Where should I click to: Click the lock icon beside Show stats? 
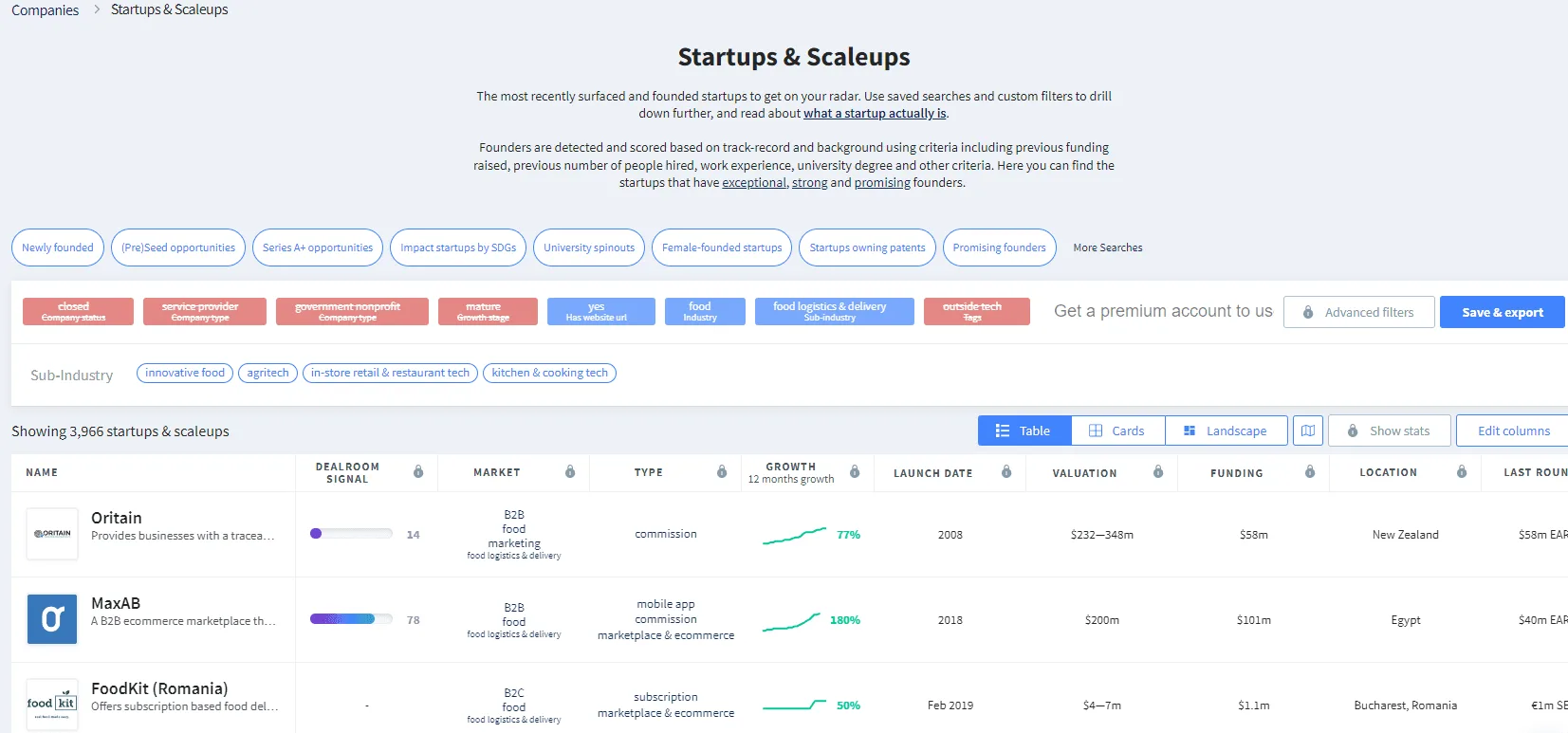click(1353, 431)
